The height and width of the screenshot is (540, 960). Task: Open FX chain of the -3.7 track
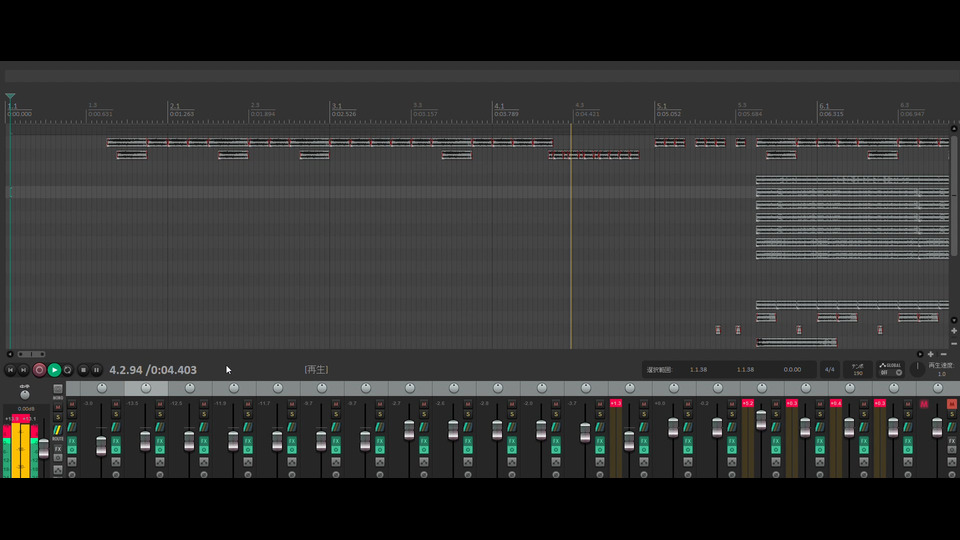coord(601,441)
